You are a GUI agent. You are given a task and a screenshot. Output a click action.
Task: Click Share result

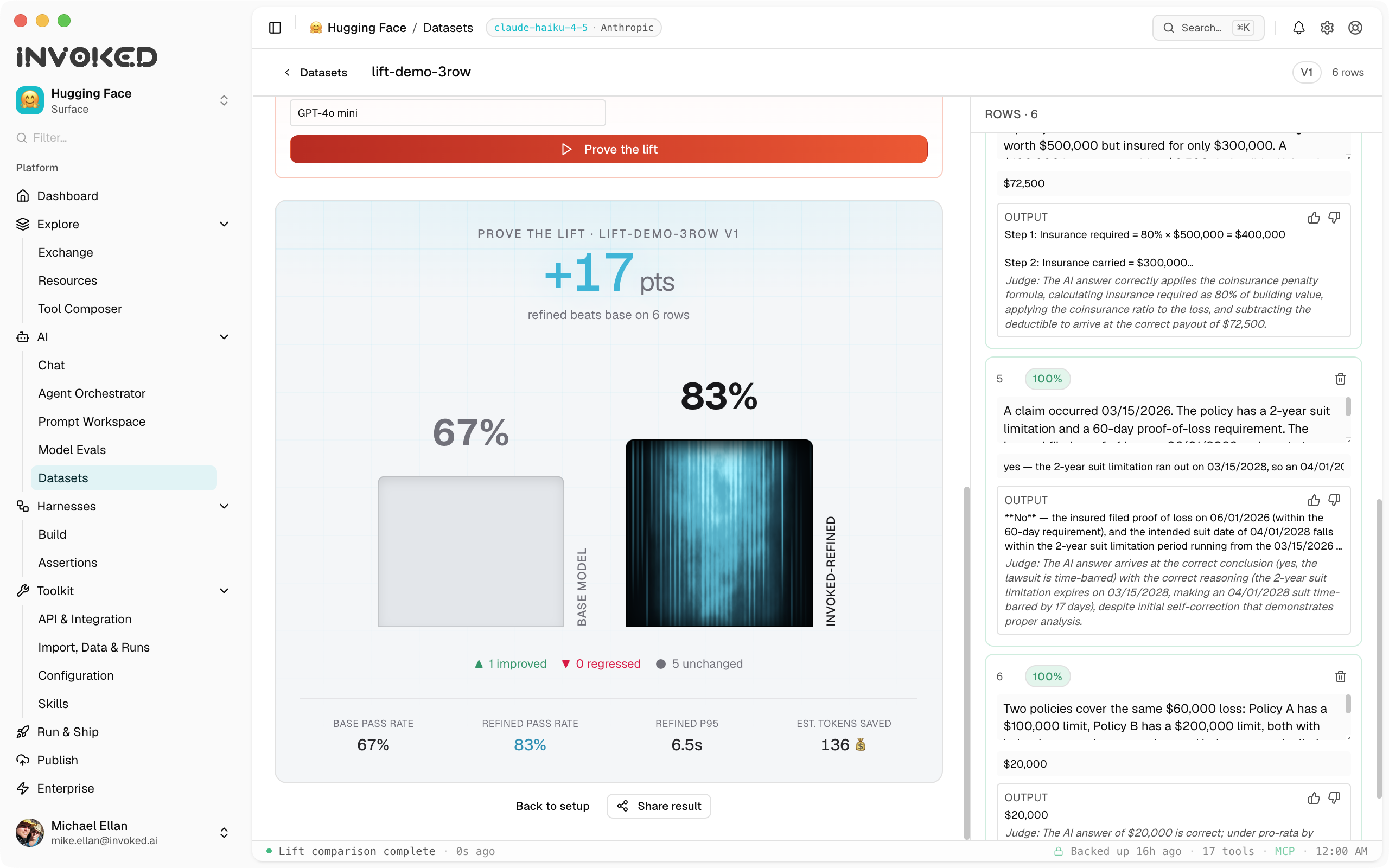(x=658, y=806)
